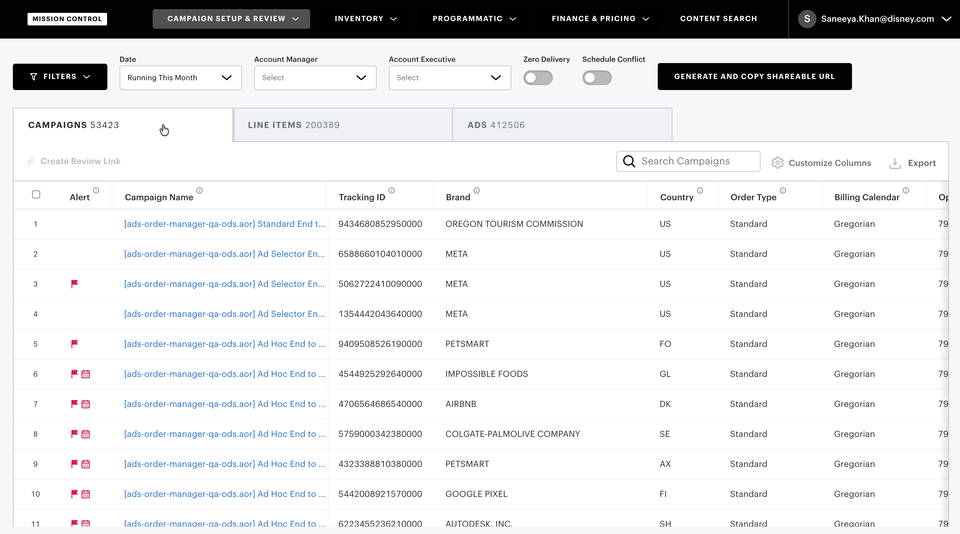Click the Create Review Link text
Image resolution: width=960 pixels, height=534 pixels.
coord(80,161)
